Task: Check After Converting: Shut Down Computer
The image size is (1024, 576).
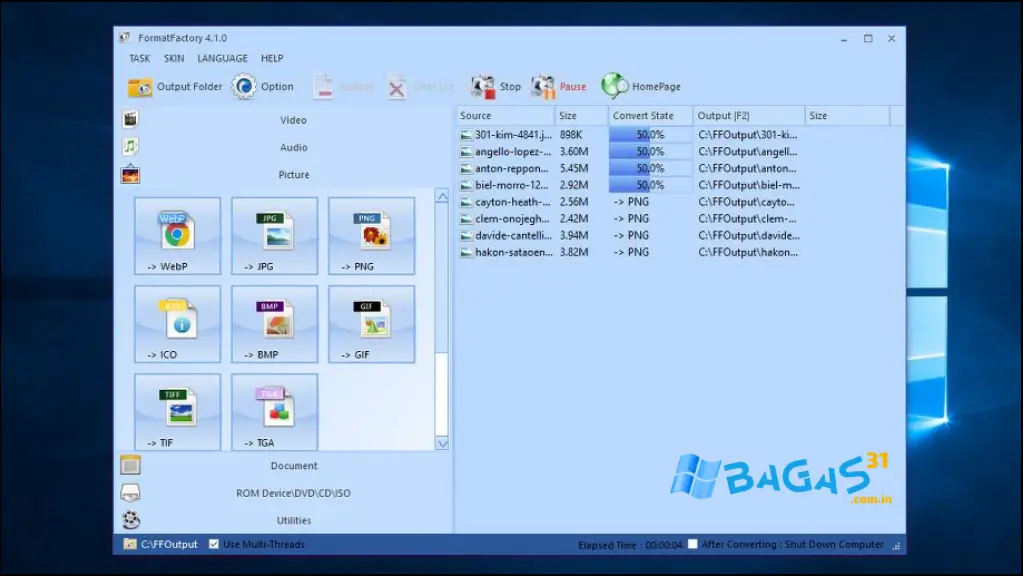Action: point(692,544)
